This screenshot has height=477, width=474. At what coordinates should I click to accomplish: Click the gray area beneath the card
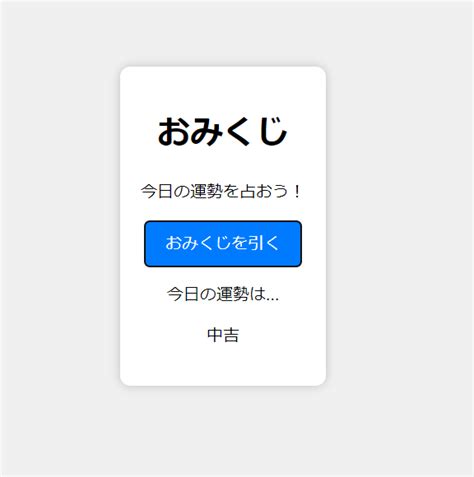tap(223, 432)
